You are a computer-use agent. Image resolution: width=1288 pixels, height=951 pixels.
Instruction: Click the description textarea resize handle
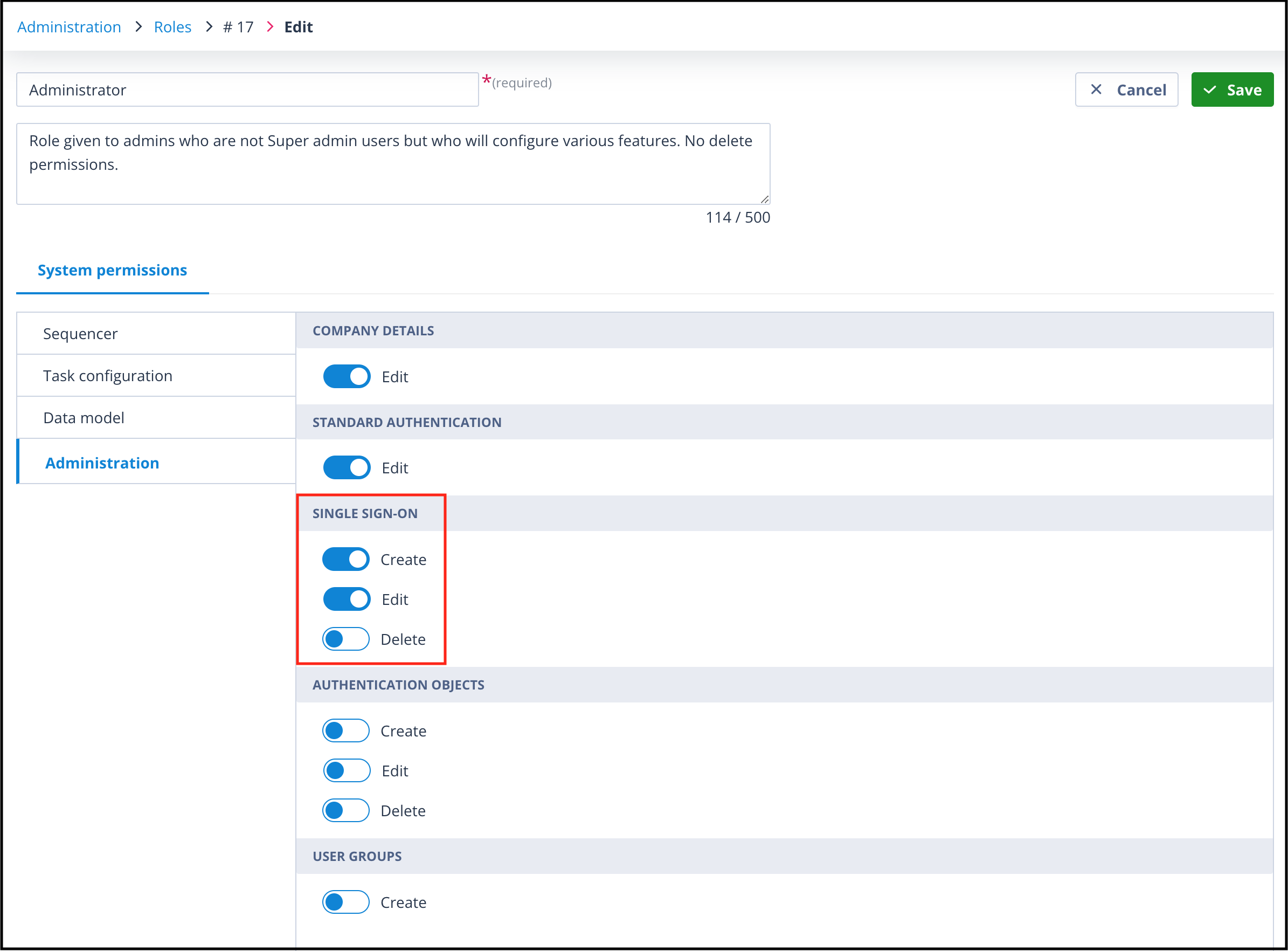point(764,199)
